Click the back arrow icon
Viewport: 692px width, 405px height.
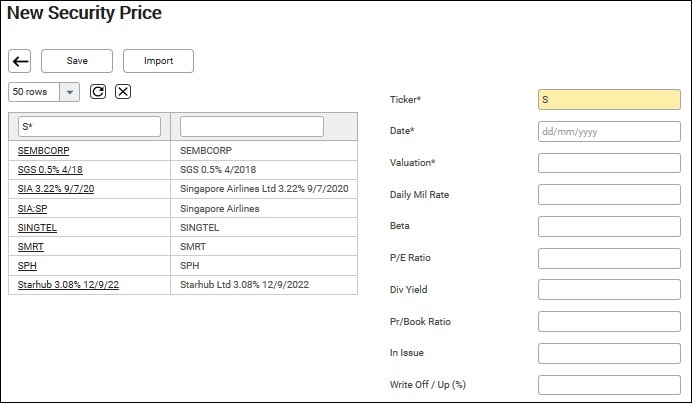click(x=20, y=61)
